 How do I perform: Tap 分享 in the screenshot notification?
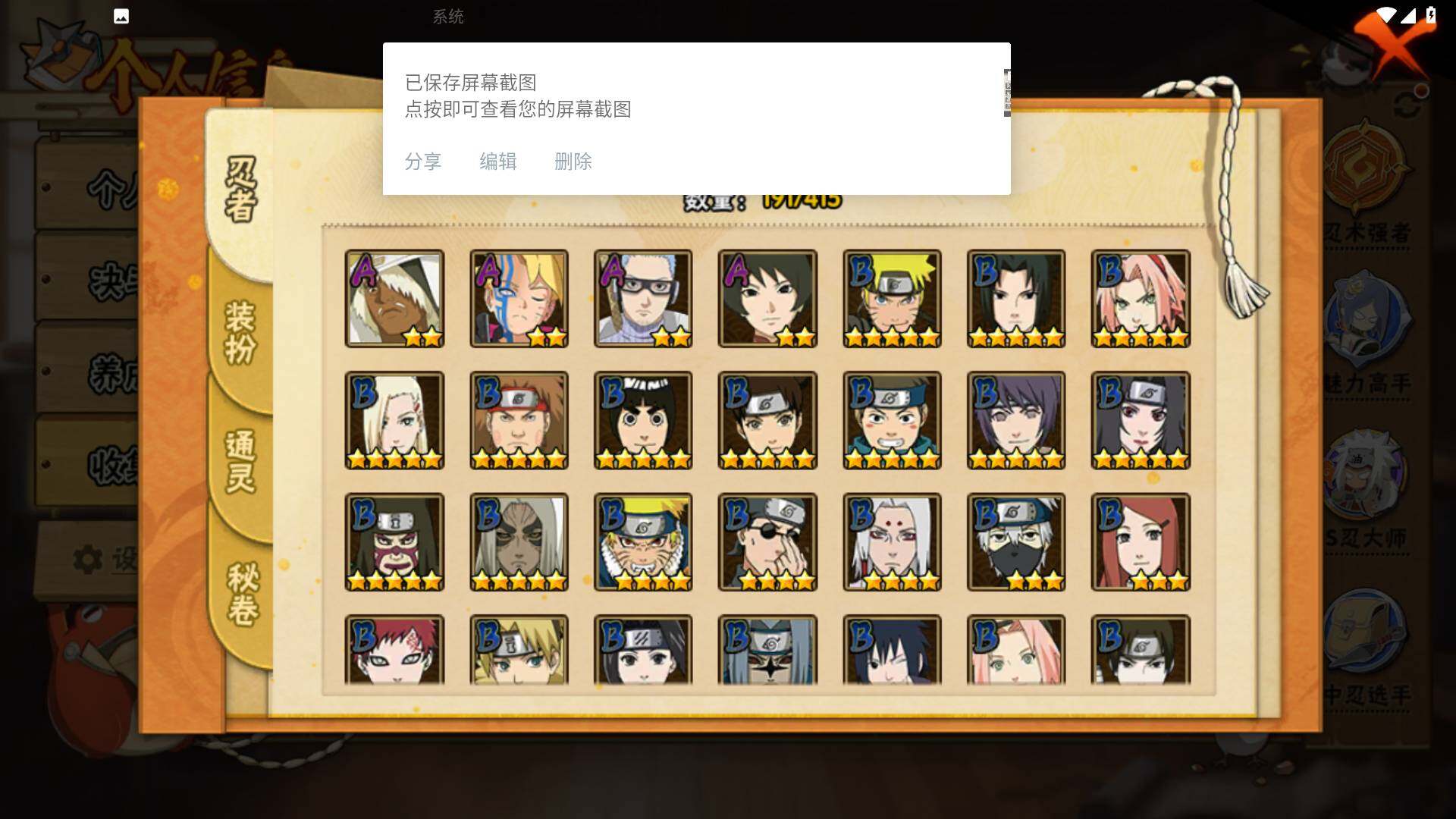tap(423, 162)
